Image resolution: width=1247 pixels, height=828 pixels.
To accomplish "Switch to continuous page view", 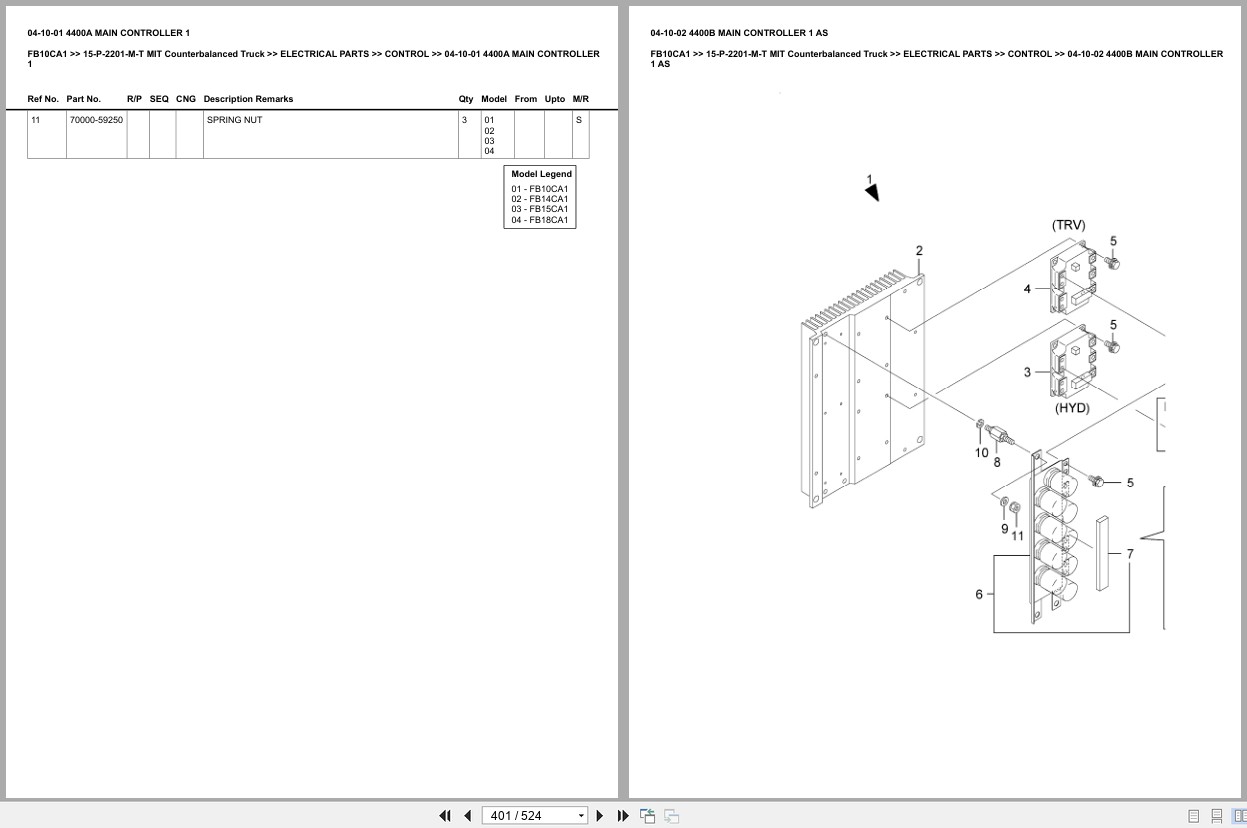I will pos(1216,816).
